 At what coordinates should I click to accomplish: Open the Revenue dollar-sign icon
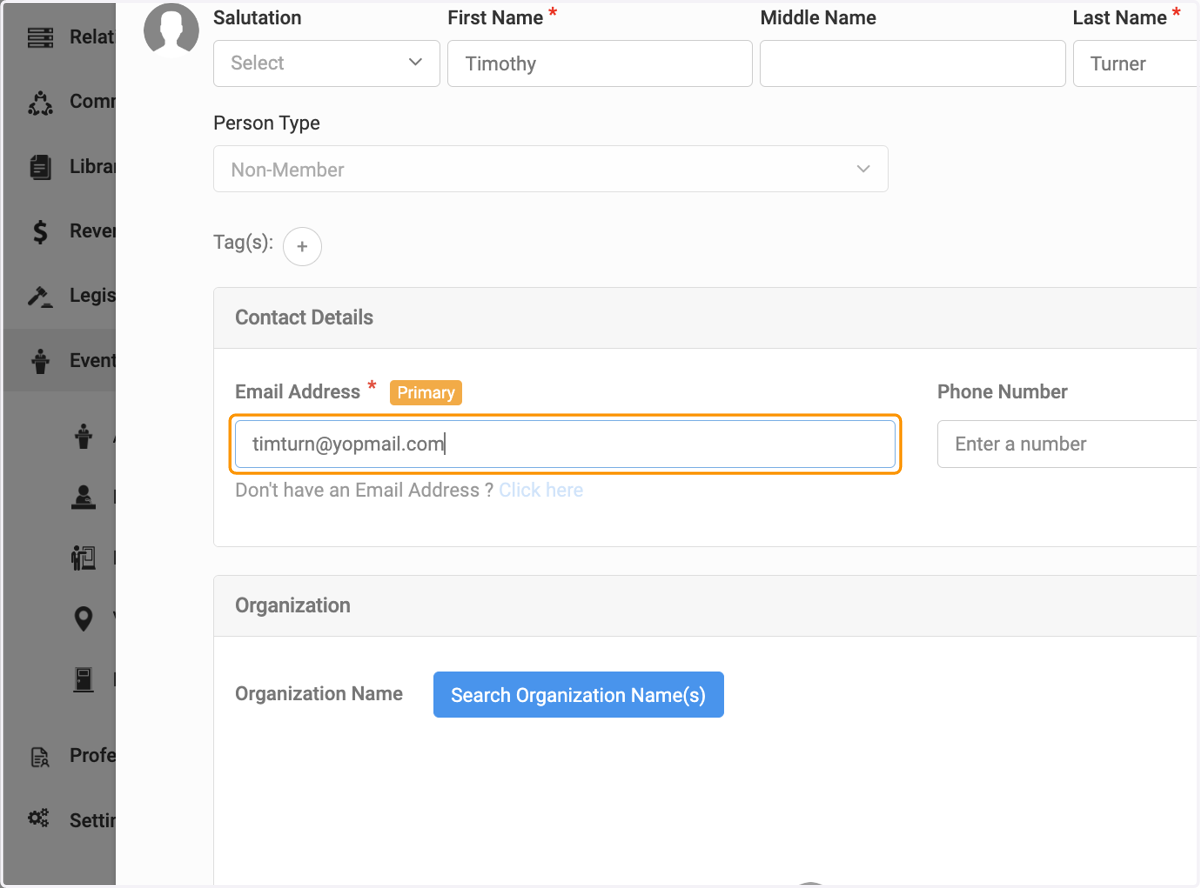(40, 232)
